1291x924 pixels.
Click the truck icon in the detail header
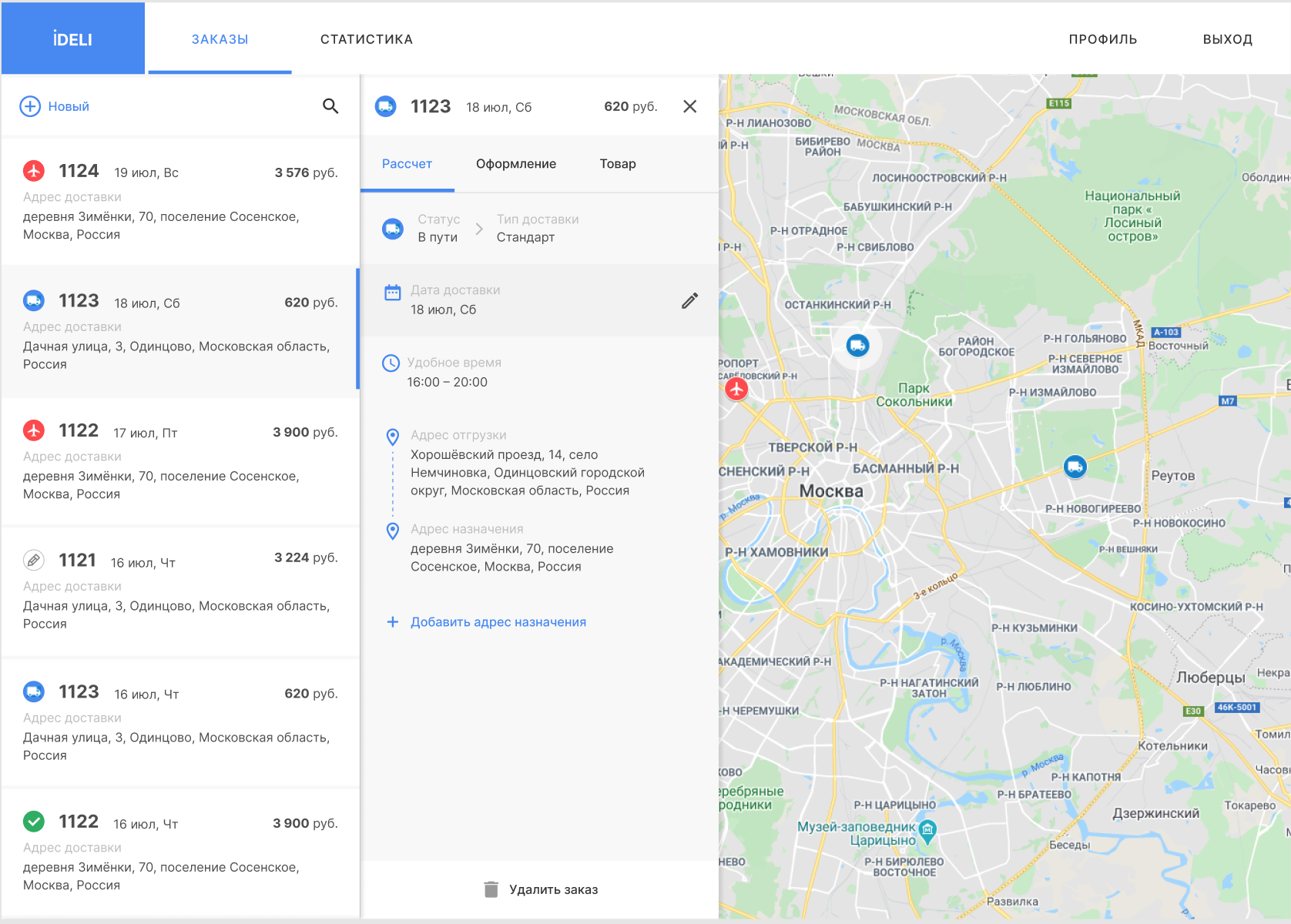click(386, 106)
